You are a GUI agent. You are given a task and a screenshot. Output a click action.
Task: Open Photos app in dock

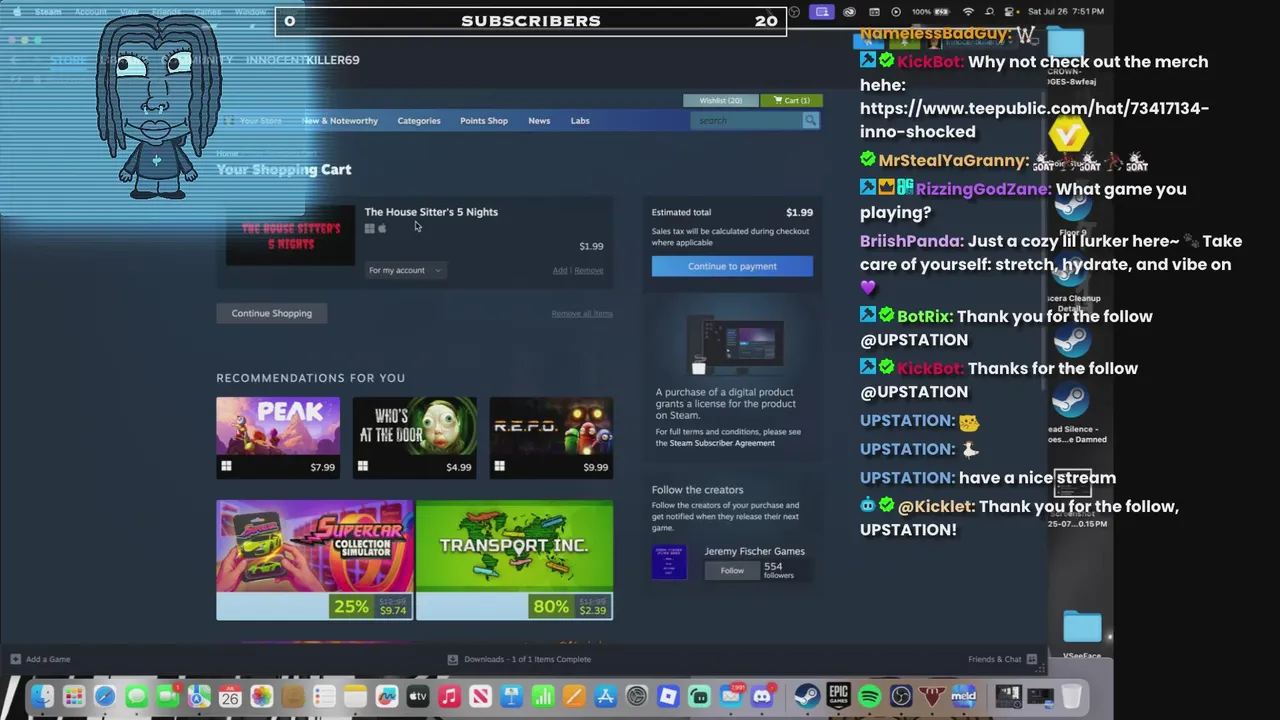point(261,696)
